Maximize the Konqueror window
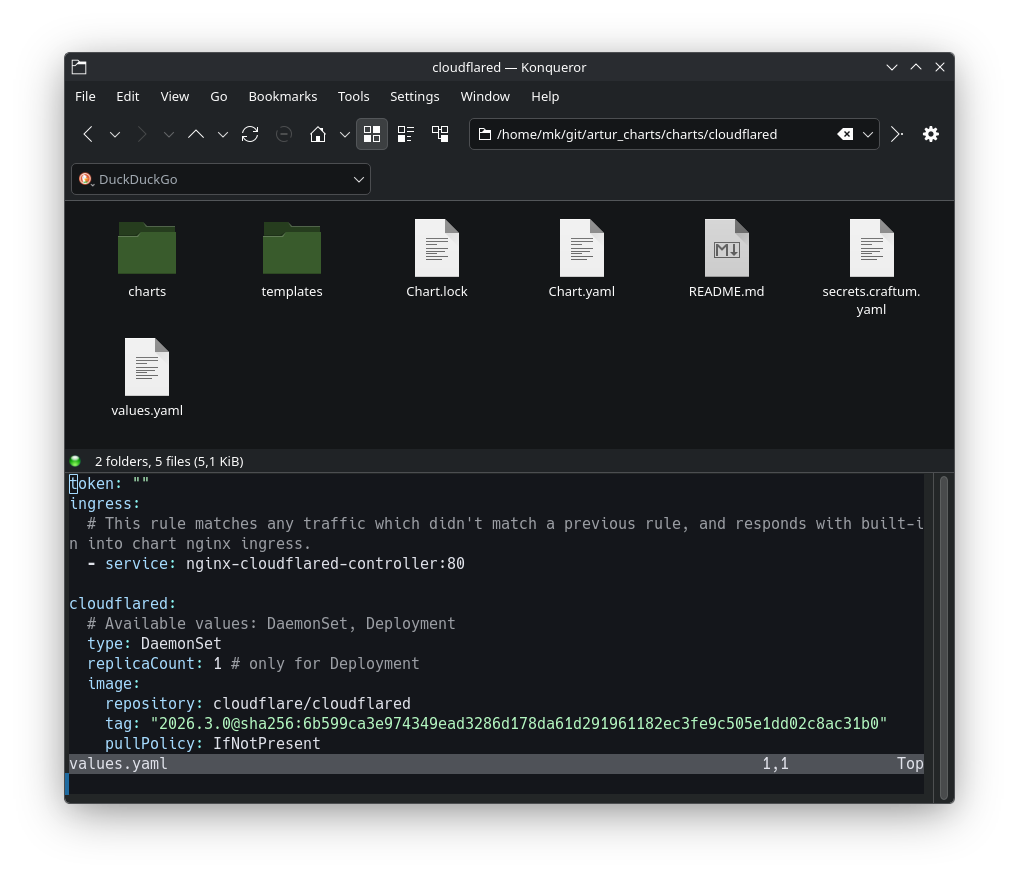This screenshot has height=880, width=1019. (x=916, y=68)
